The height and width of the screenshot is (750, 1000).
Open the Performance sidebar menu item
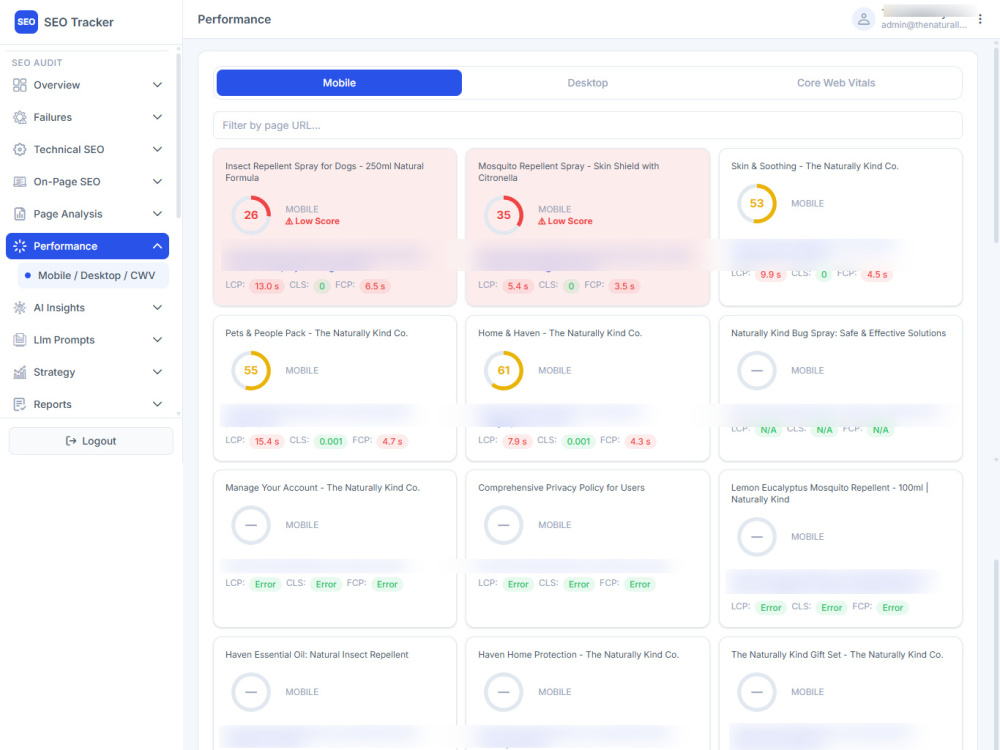87,246
